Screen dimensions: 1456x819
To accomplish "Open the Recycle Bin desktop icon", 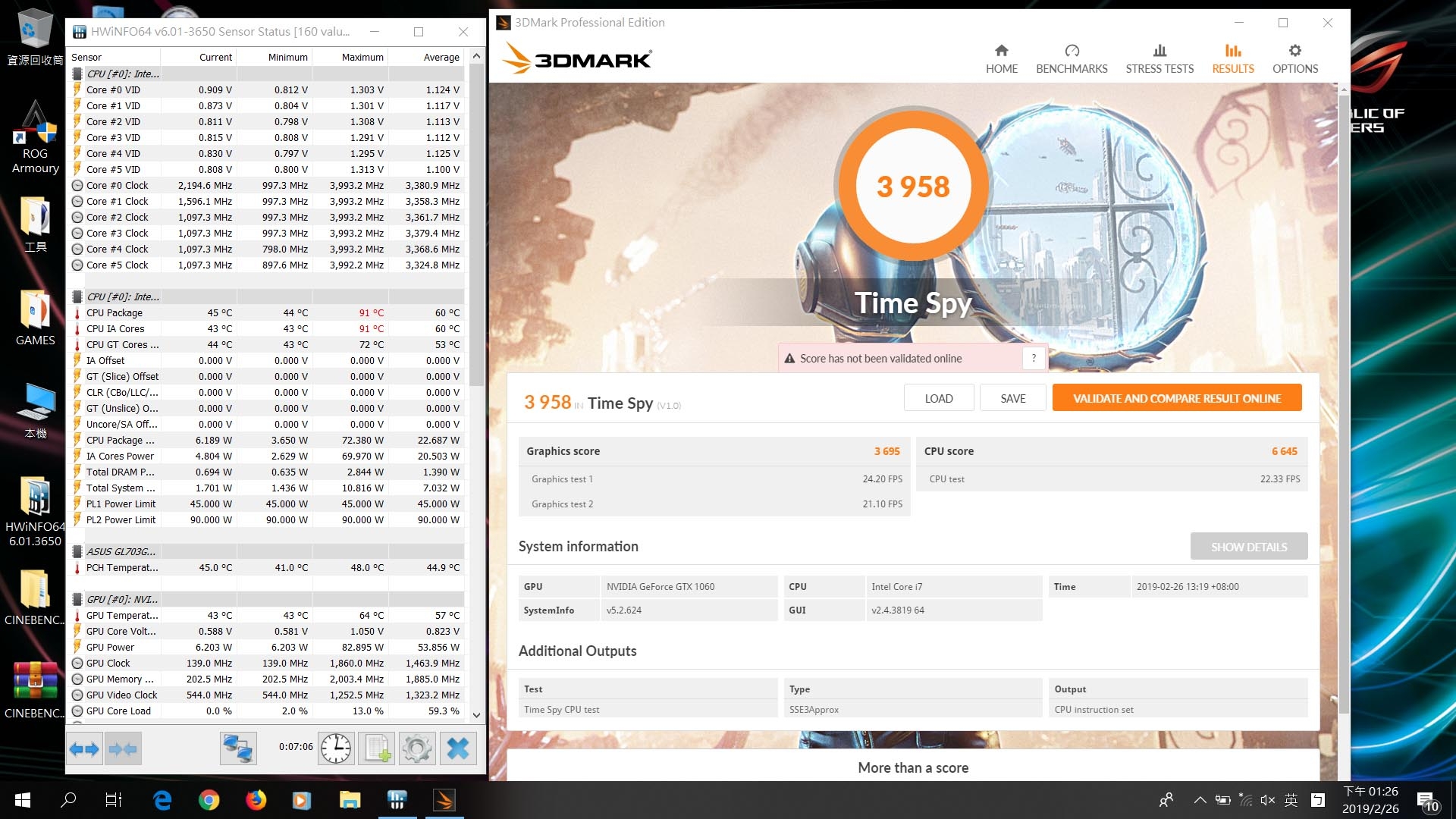I will pyautogui.click(x=35, y=36).
